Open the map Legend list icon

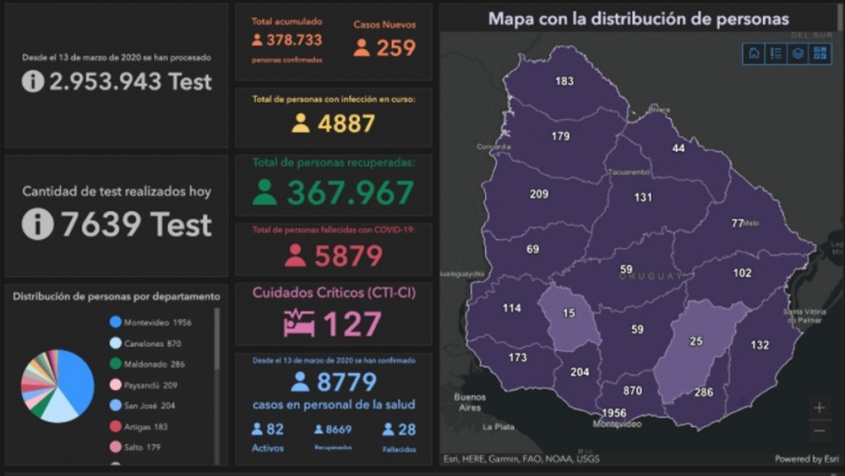[x=775, y=54]
